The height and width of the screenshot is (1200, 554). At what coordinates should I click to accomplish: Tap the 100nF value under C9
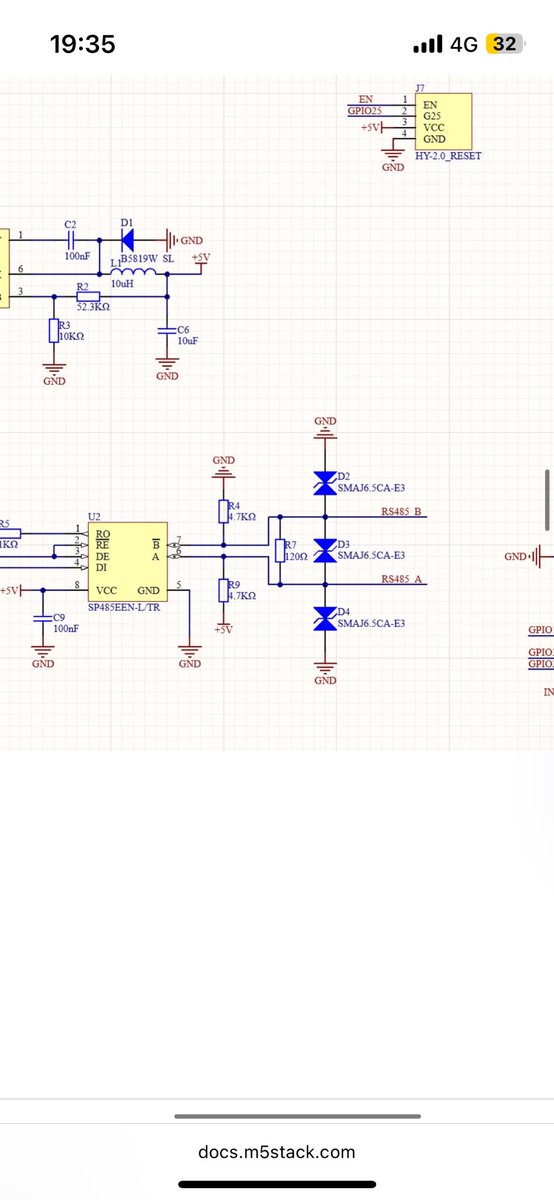66,628
